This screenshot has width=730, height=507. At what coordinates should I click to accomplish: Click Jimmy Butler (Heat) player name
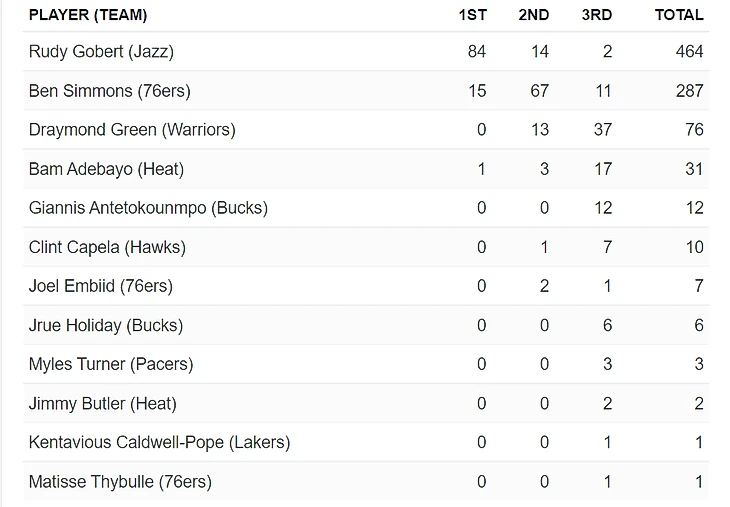(x=102, y=403)
